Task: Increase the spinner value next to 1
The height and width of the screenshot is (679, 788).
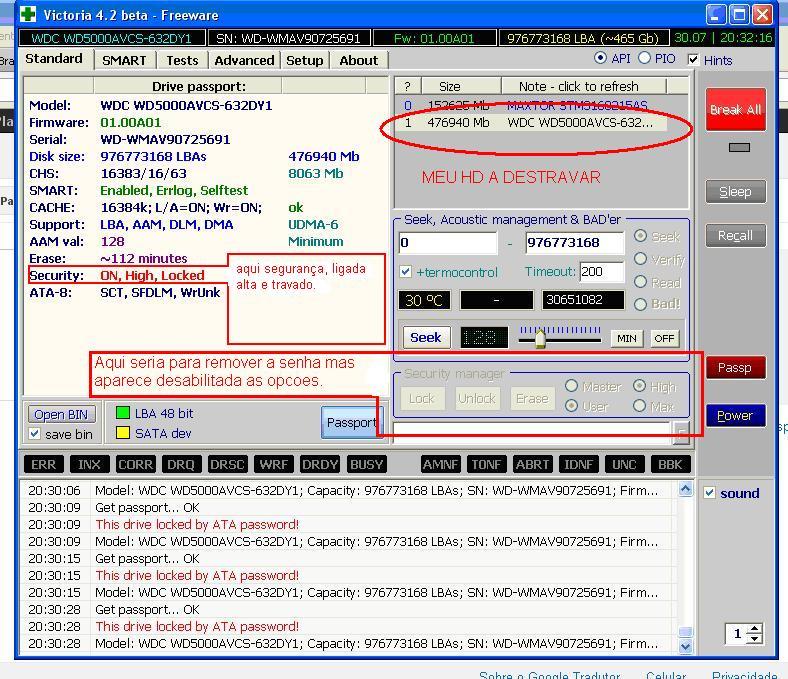Action: click(x=754, y=629)
